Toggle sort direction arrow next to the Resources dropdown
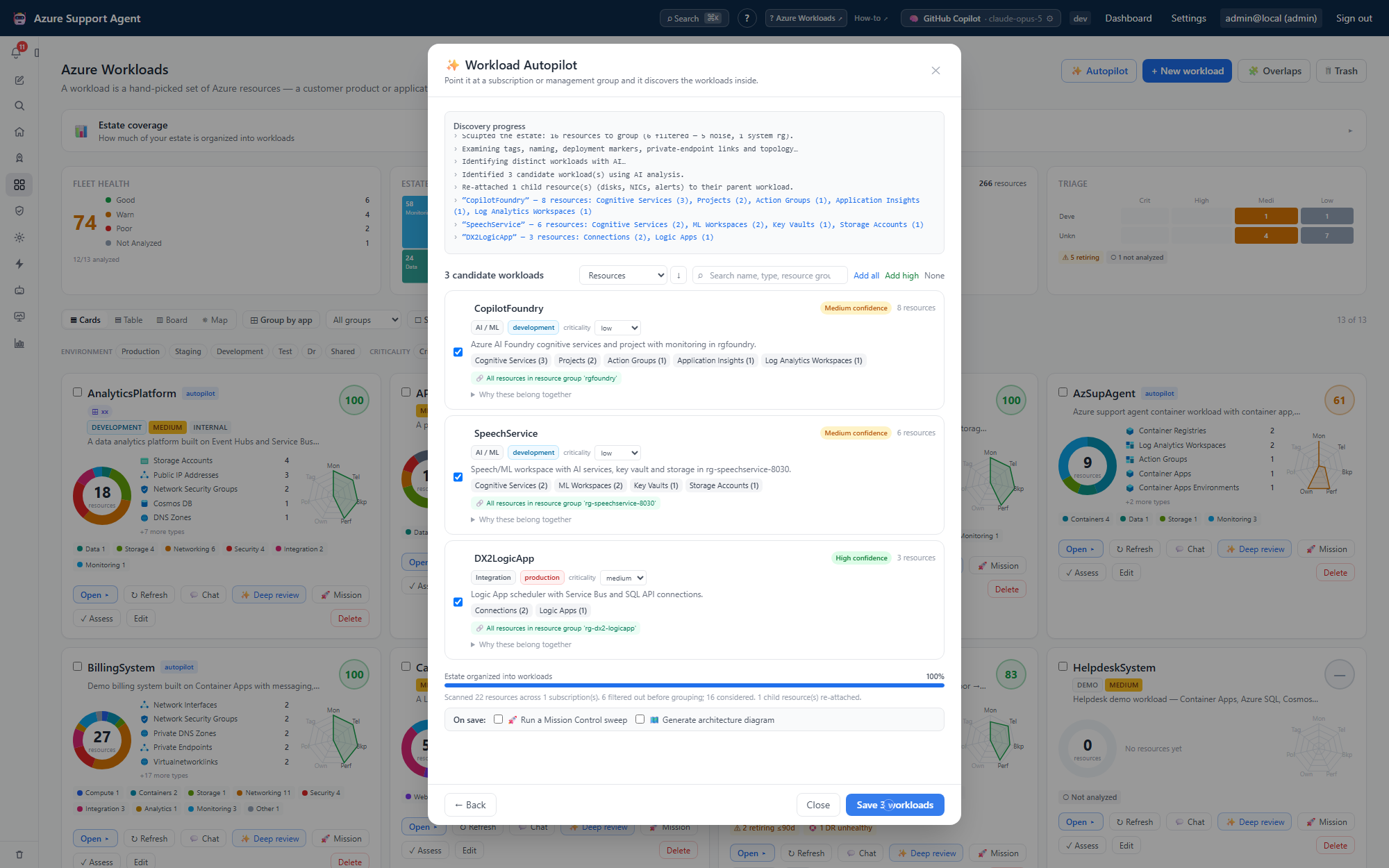 click(679, 276)
